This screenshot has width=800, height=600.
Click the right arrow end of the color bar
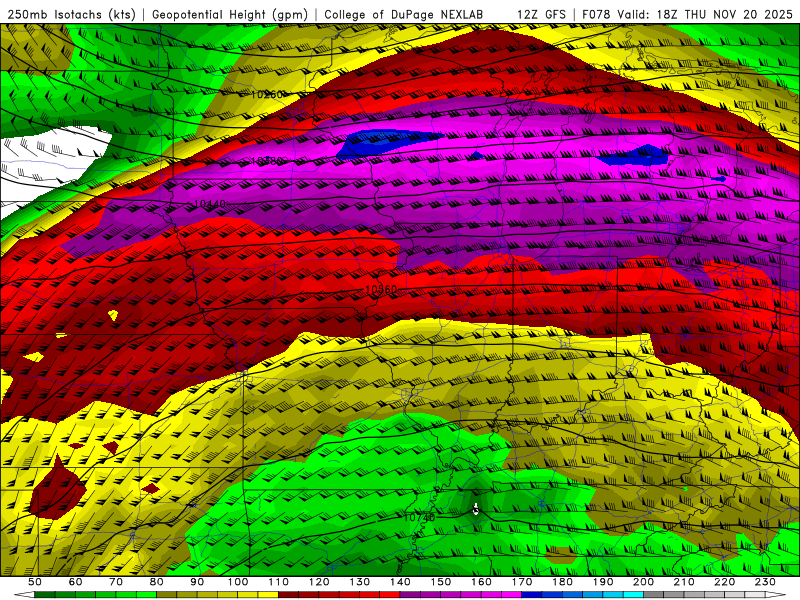776,594
